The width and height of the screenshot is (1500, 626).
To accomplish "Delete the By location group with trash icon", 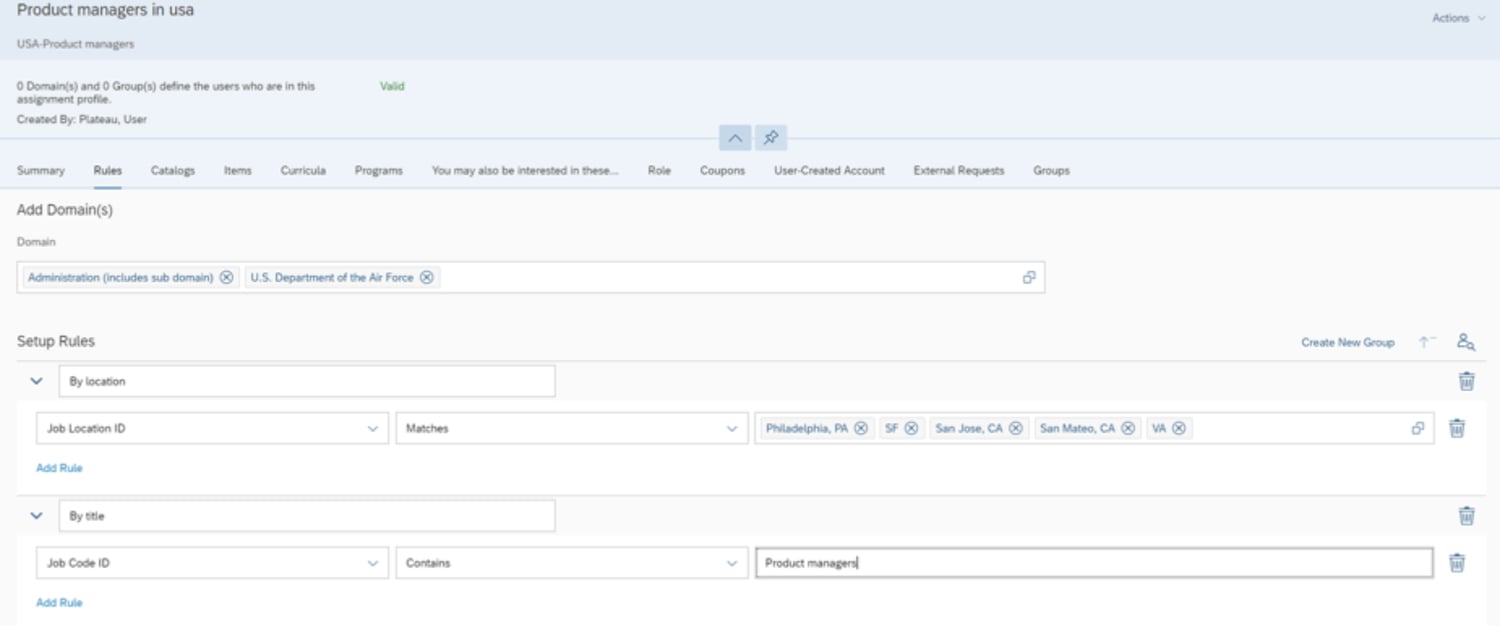I will [x=1466, y=381].
